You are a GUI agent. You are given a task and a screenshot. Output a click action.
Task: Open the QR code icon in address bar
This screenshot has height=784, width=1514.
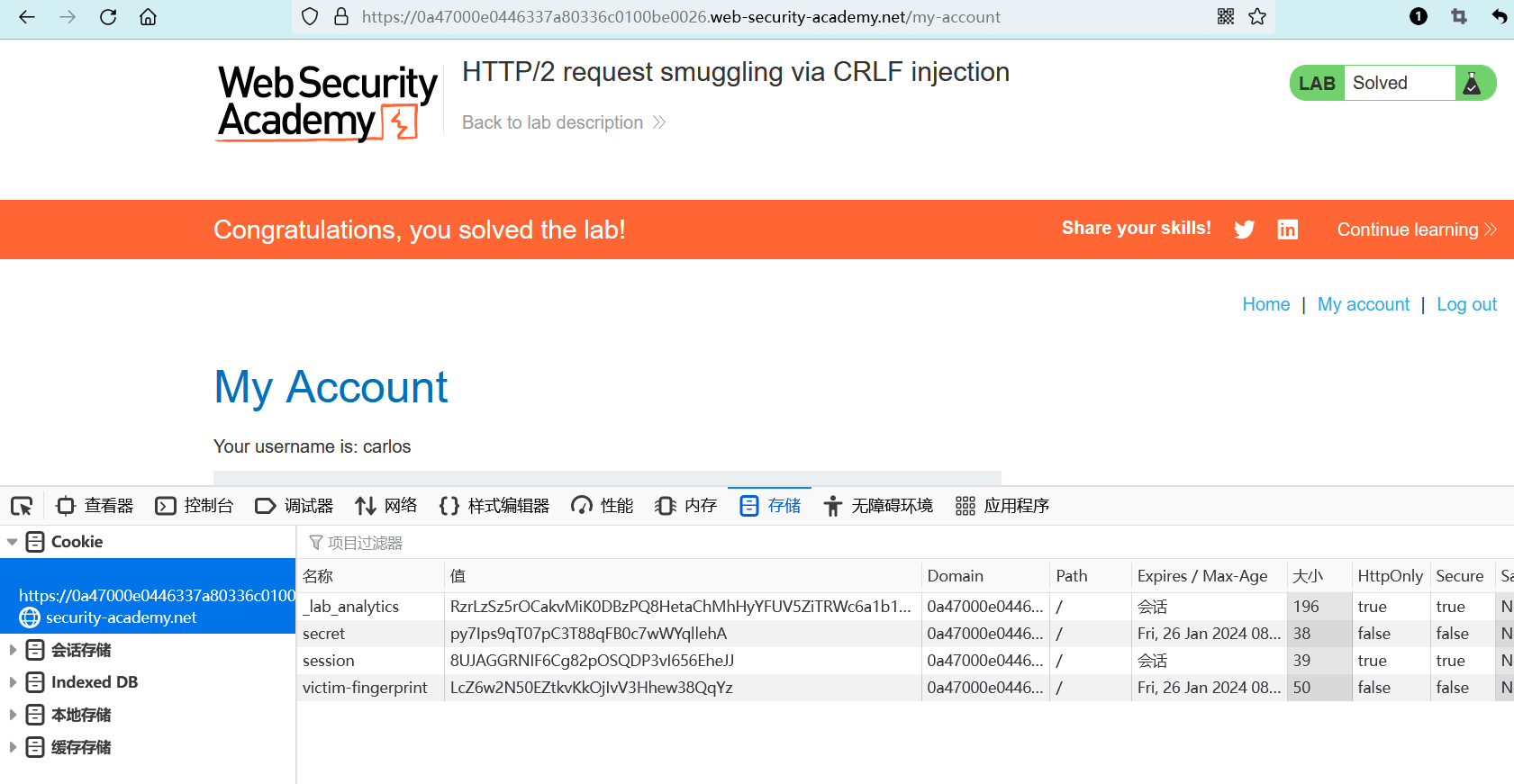coord(1226,17)
